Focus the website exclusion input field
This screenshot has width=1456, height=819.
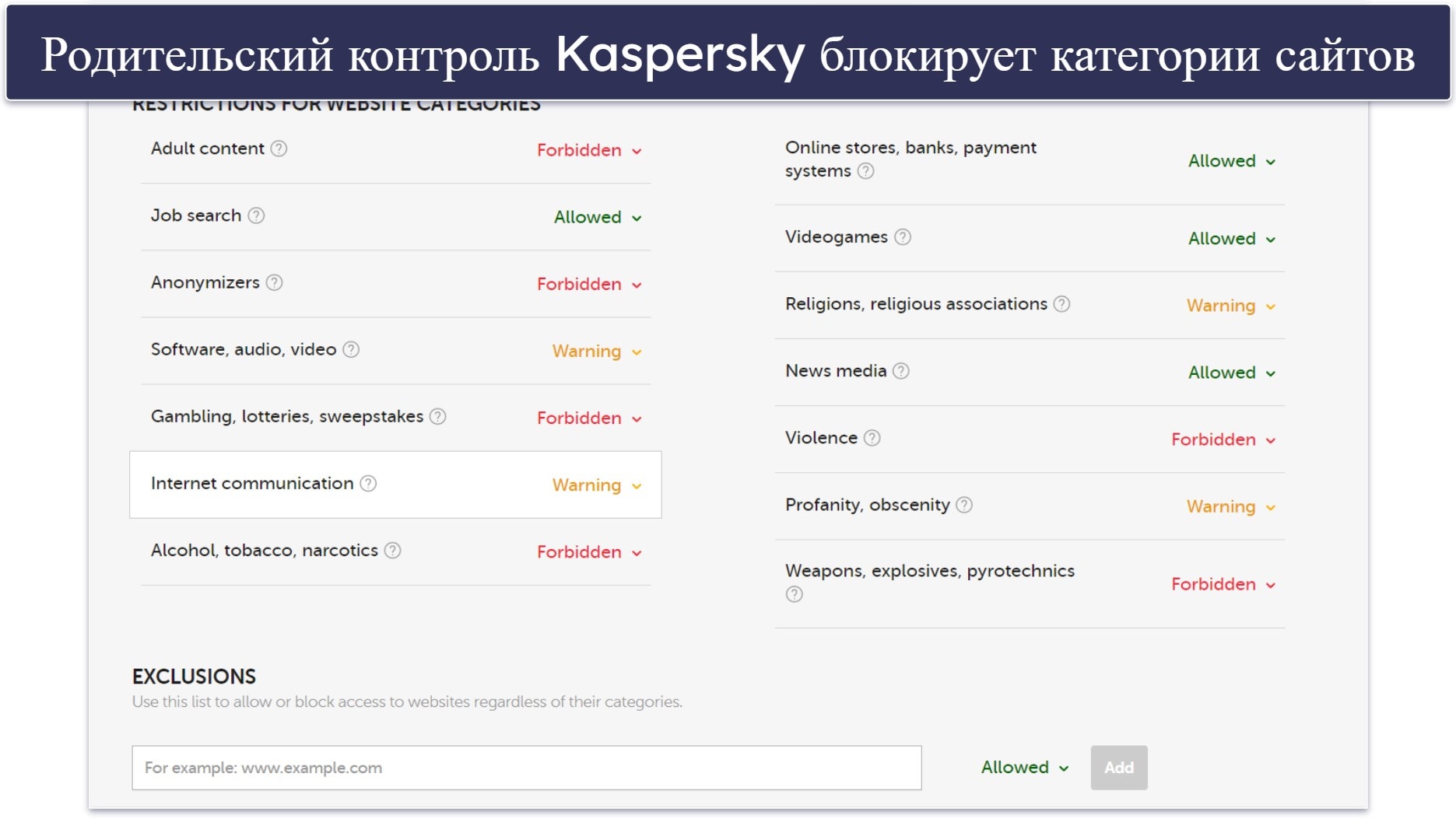(x=527, y=768)
